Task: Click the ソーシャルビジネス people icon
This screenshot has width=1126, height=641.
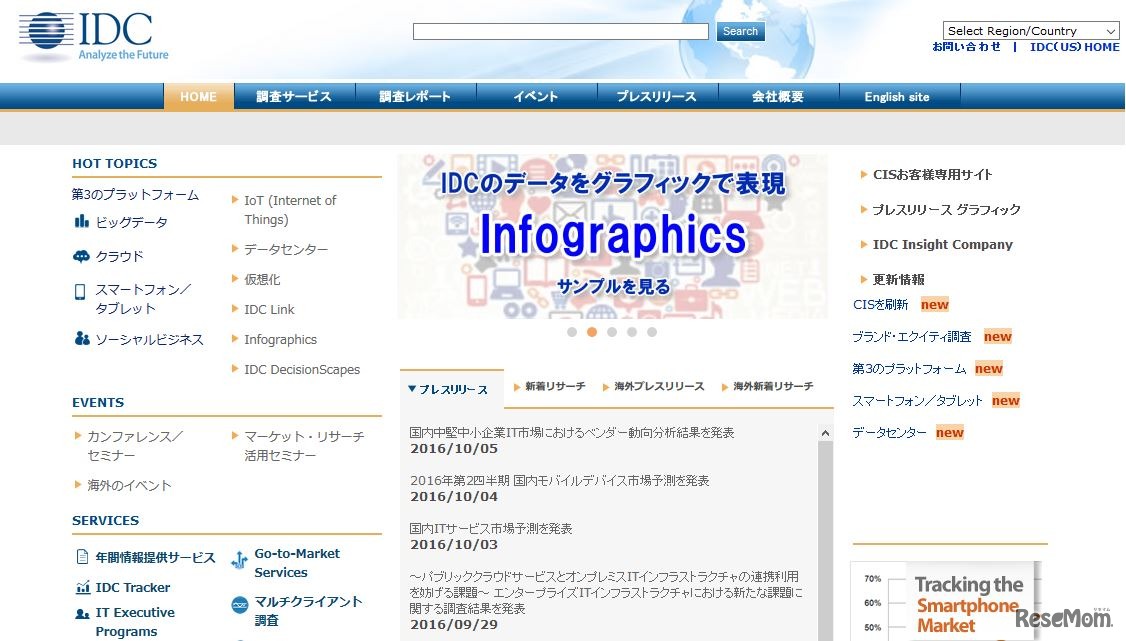Action: click(81, 339)
